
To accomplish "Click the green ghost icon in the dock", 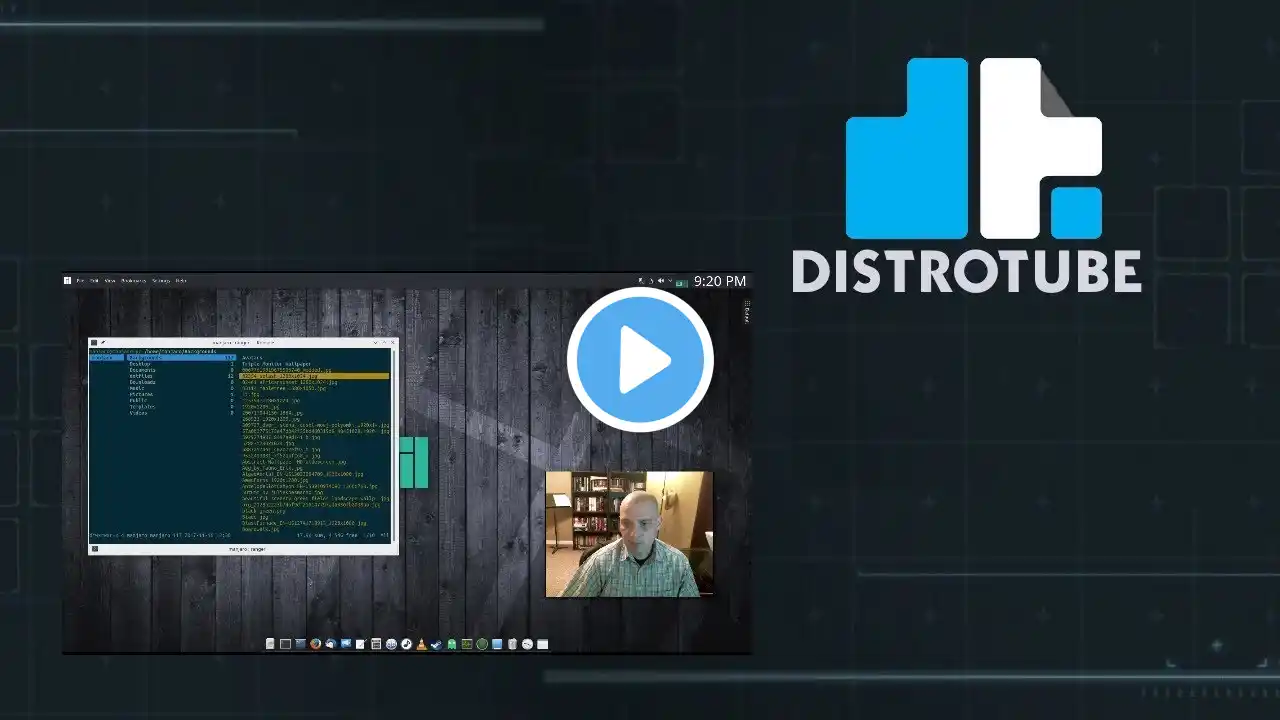I will [452, 644].
